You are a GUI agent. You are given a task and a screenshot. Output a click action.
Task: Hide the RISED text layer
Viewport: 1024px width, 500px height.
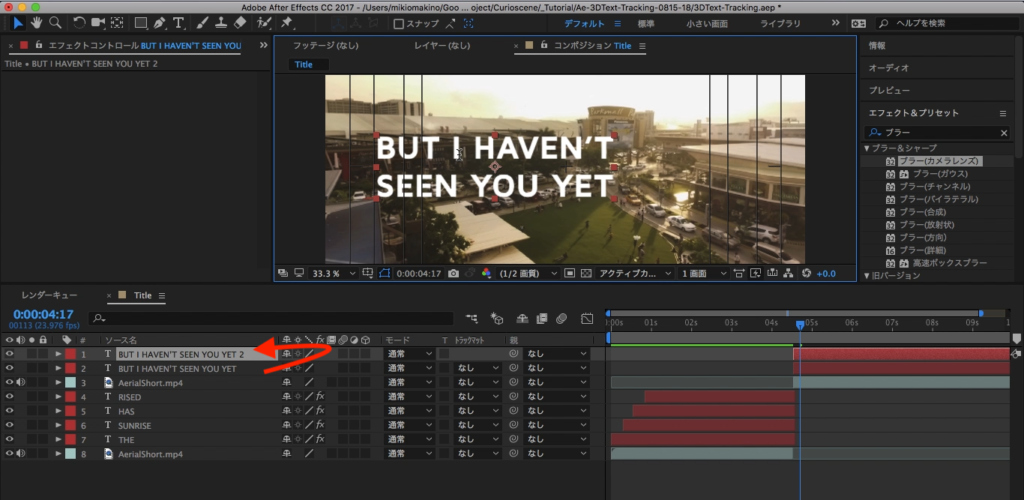[x=10, y=397]
